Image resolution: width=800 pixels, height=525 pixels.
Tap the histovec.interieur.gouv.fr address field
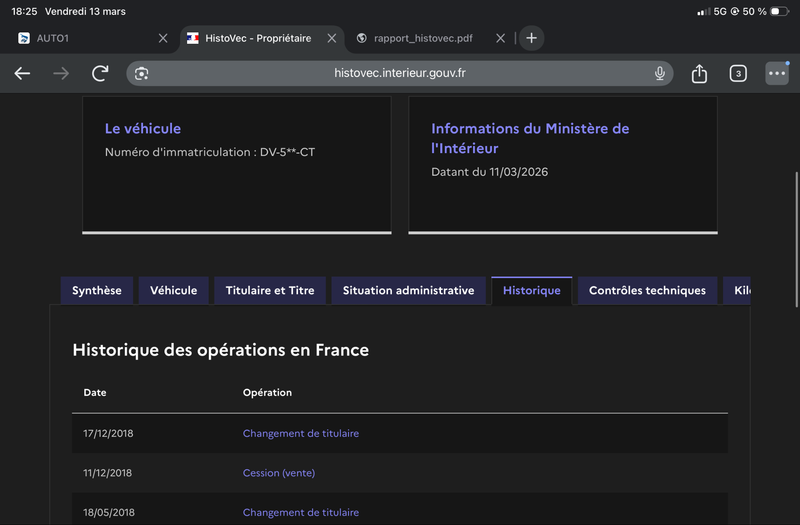coord(400,73)
